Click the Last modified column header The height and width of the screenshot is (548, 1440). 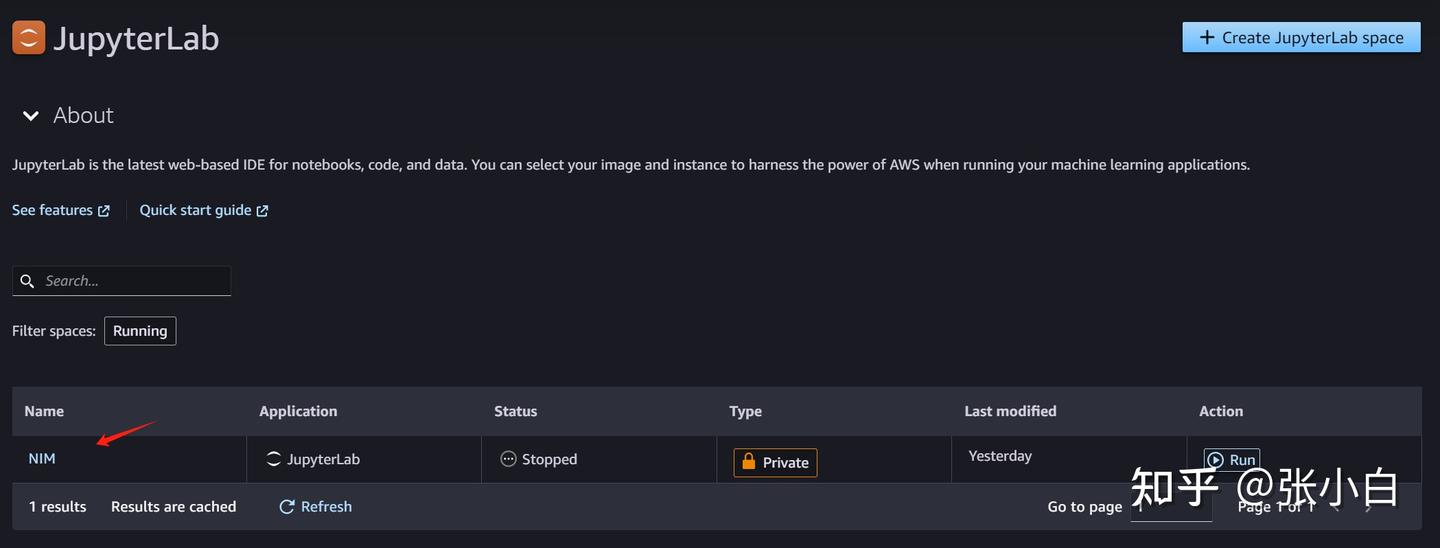pyautogui.click(x=1010, y=411)
